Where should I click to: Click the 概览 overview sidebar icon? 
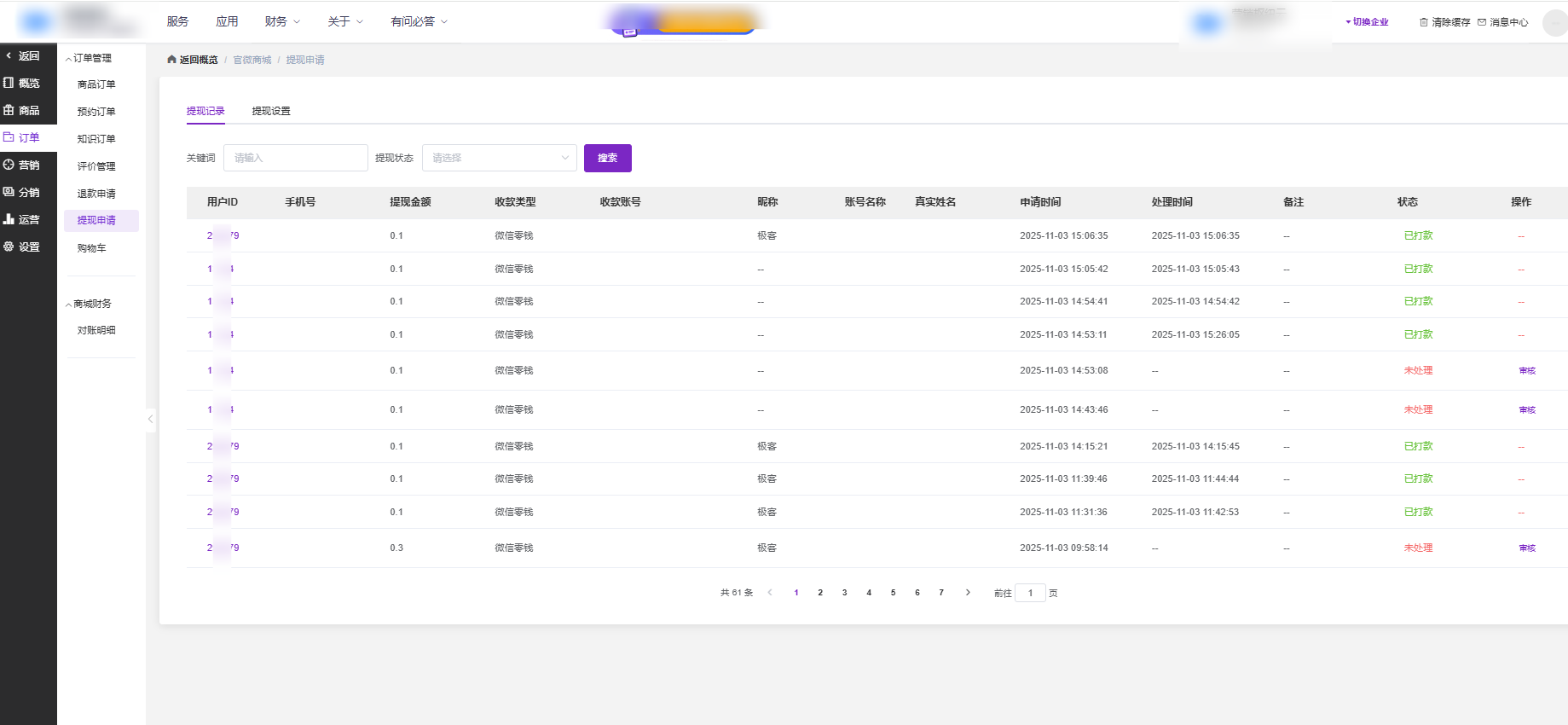tap(9, 83)
